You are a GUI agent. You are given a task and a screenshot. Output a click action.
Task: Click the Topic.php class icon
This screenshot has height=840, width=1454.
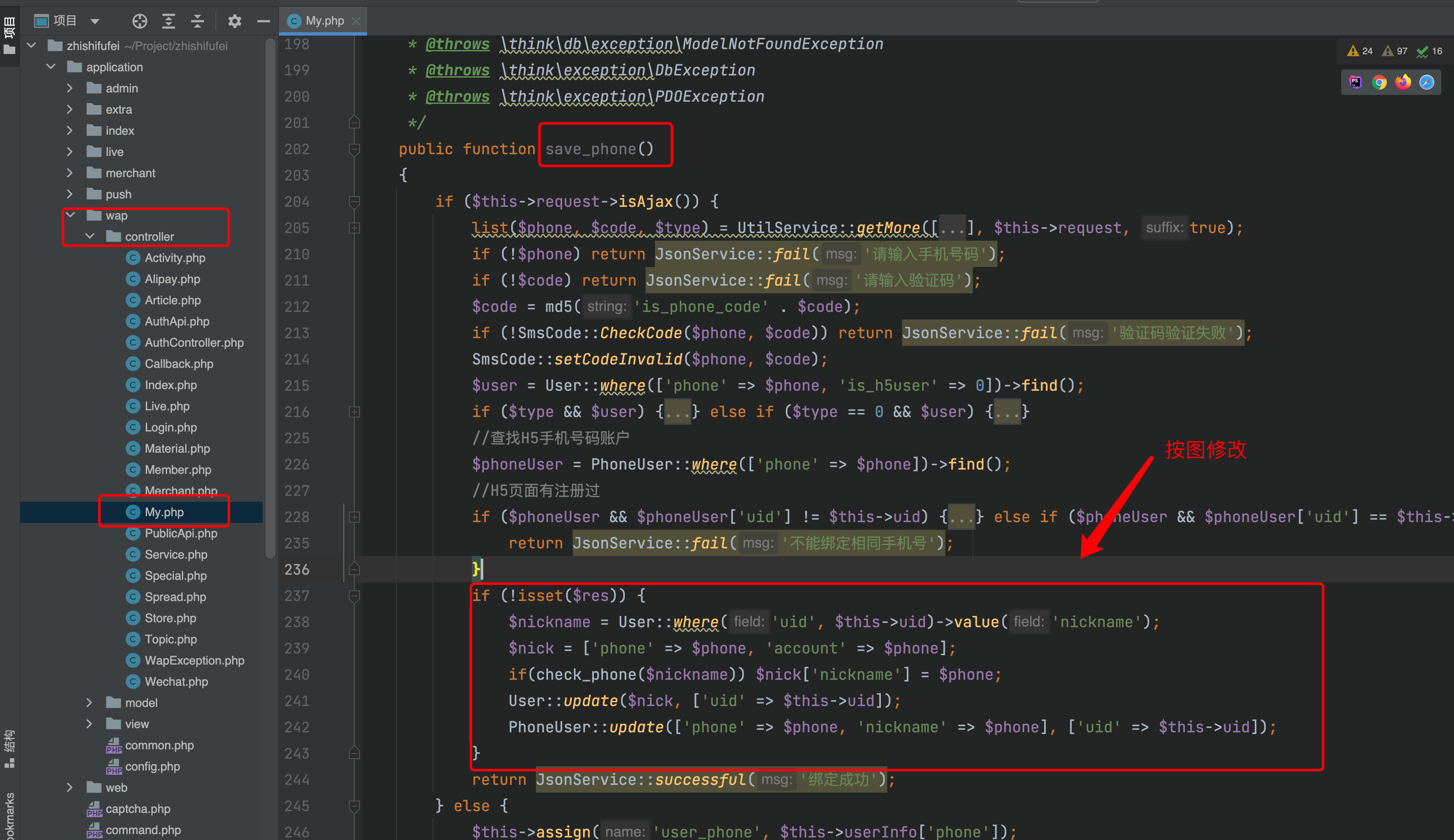pos(133,639)
